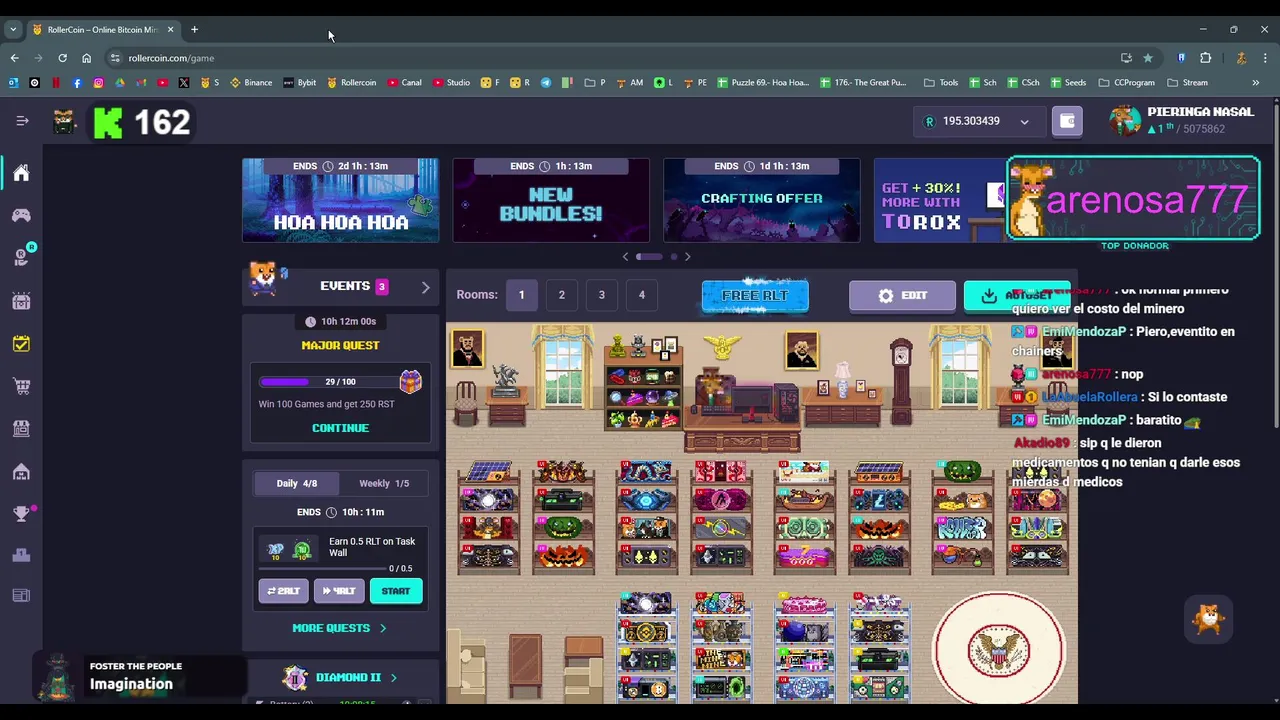Click CONTINUE on Major Quest
Image resolution: width=1280 pixels, height=720 pixels.
point(340,428)
